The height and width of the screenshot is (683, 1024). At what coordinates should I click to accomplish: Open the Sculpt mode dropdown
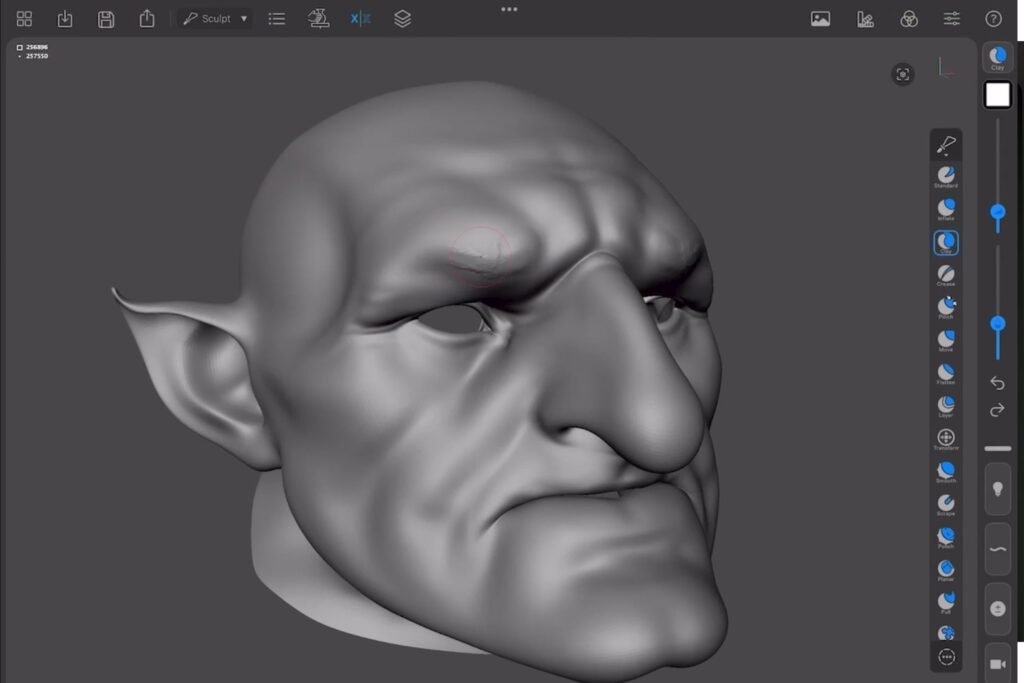click(x=215, y=19)
